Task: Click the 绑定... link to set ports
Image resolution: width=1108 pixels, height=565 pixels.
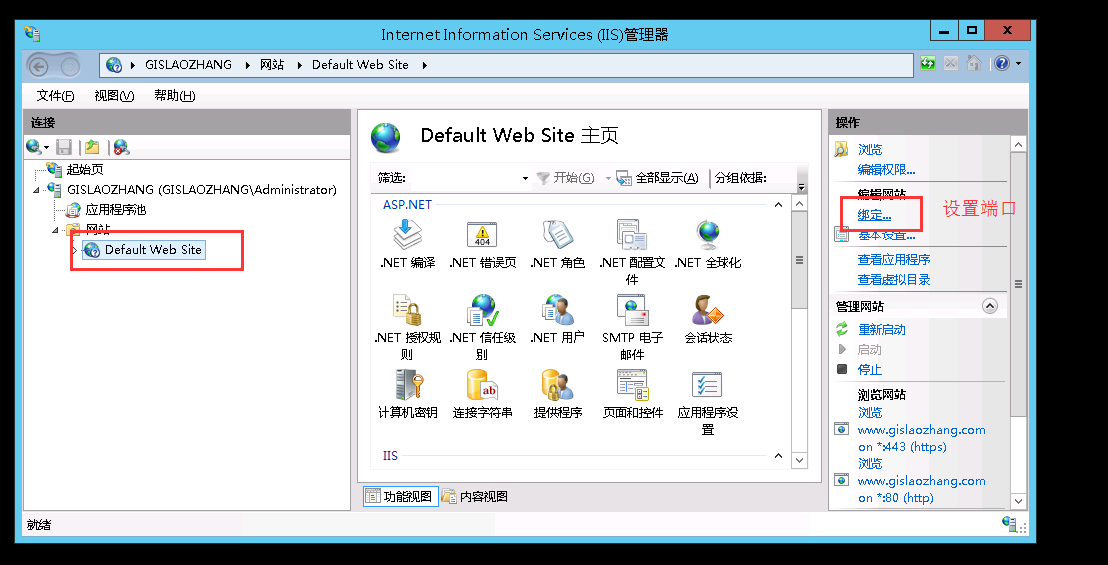Action: (x=874, y=215)
